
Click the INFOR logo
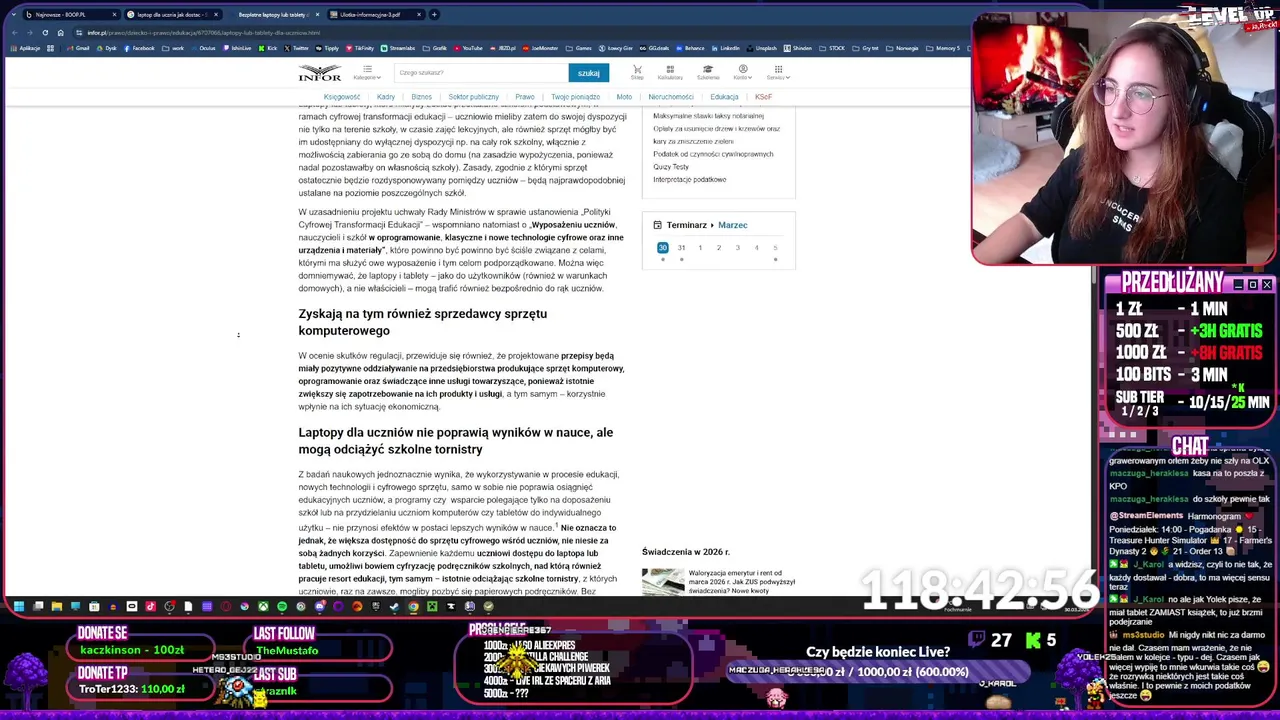pyautogui.click(x=320, y=73)
